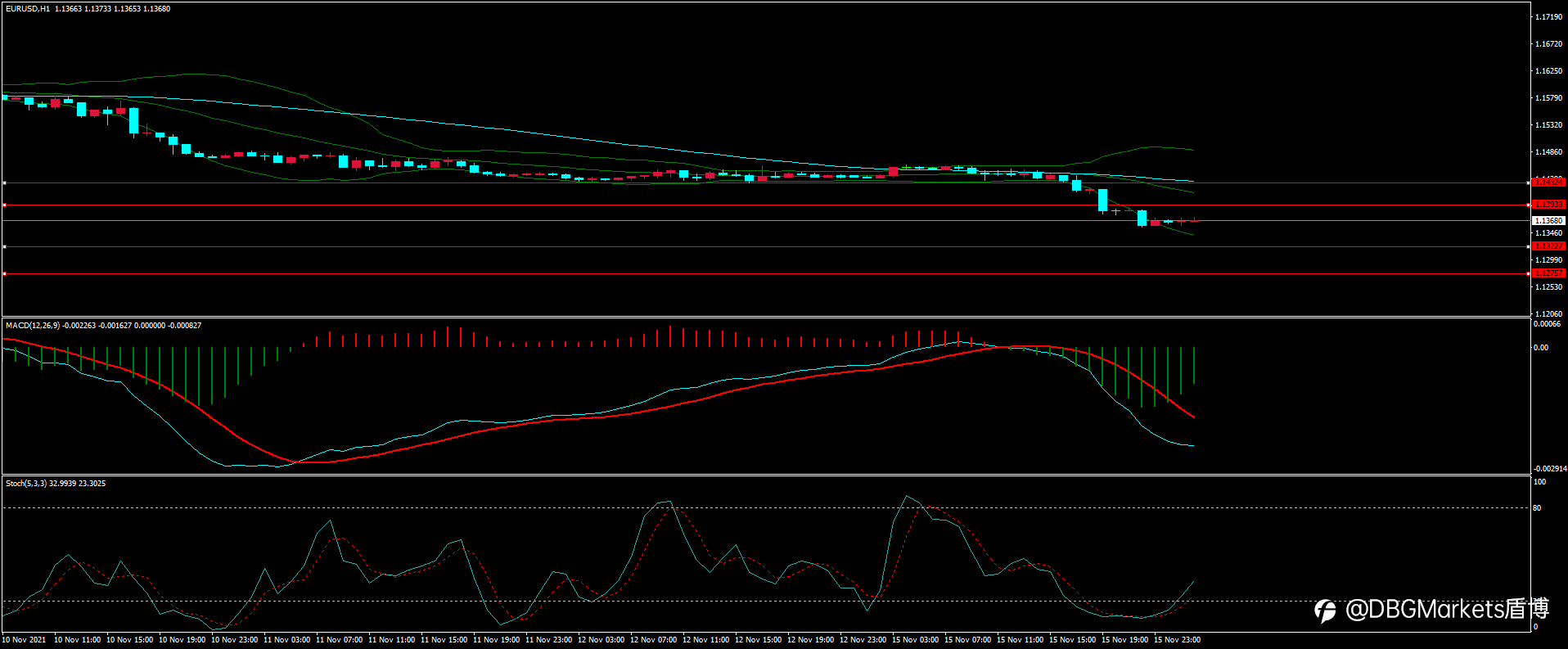This screenshot has height=649, width=1568.
Task: Click the 1.16250 price scale value
Action: click(x=1548, y=71)
